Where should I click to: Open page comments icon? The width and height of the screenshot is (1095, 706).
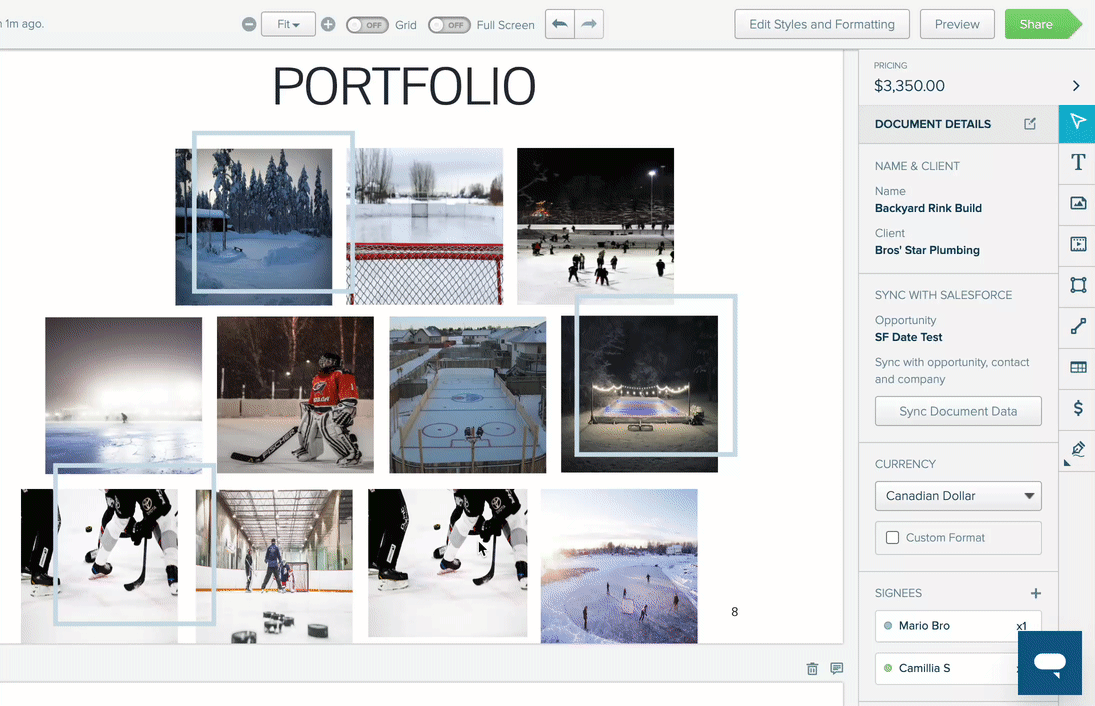837,668
